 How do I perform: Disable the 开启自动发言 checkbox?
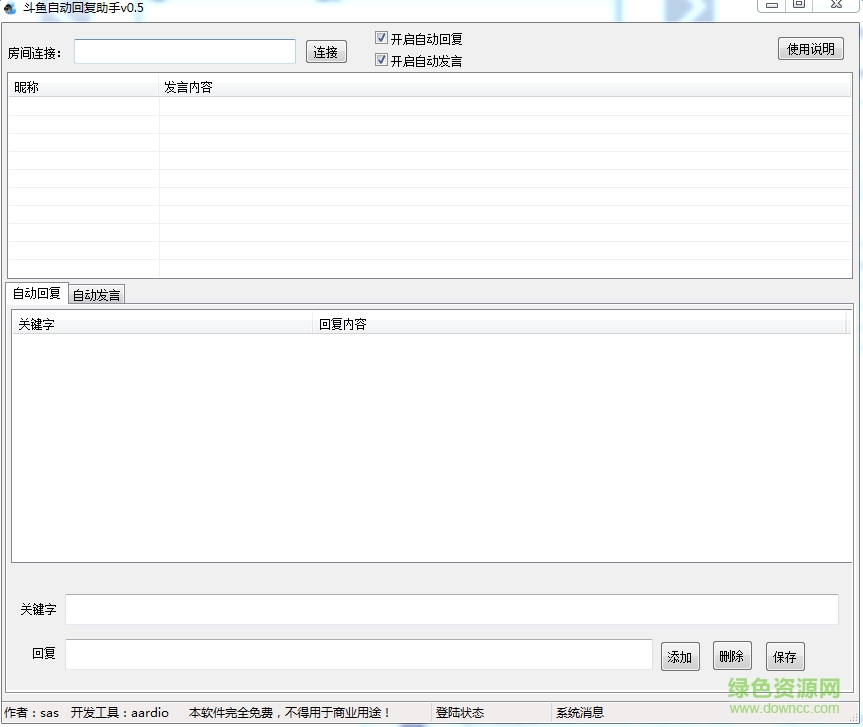(381, 59)
